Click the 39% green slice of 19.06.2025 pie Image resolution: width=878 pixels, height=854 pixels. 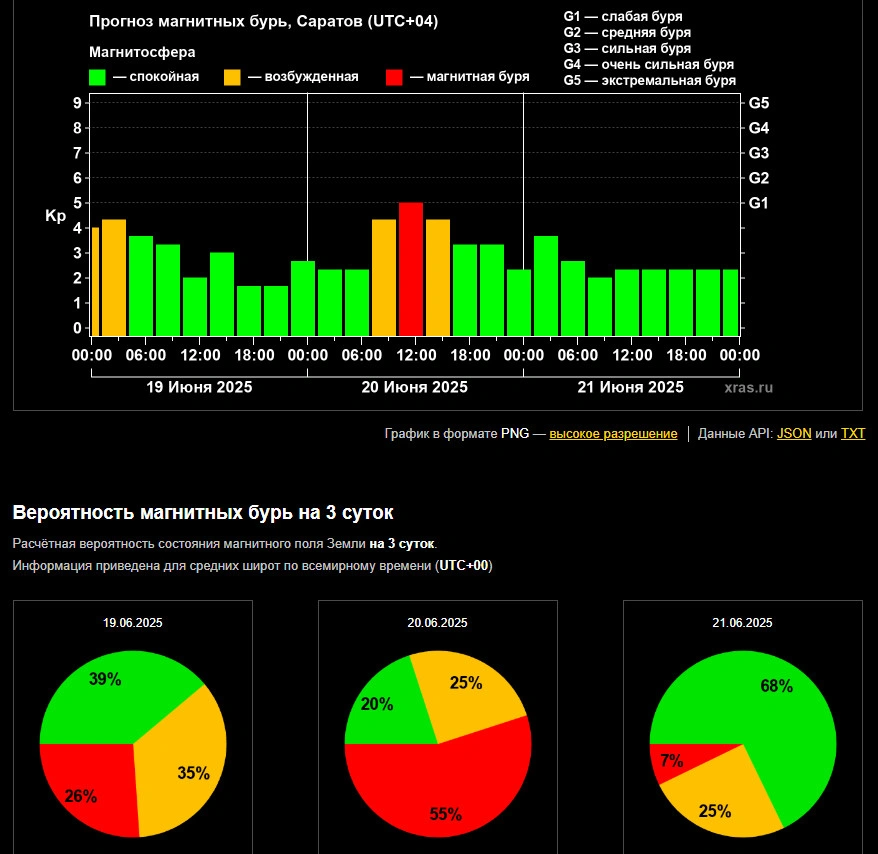(112, 700)
